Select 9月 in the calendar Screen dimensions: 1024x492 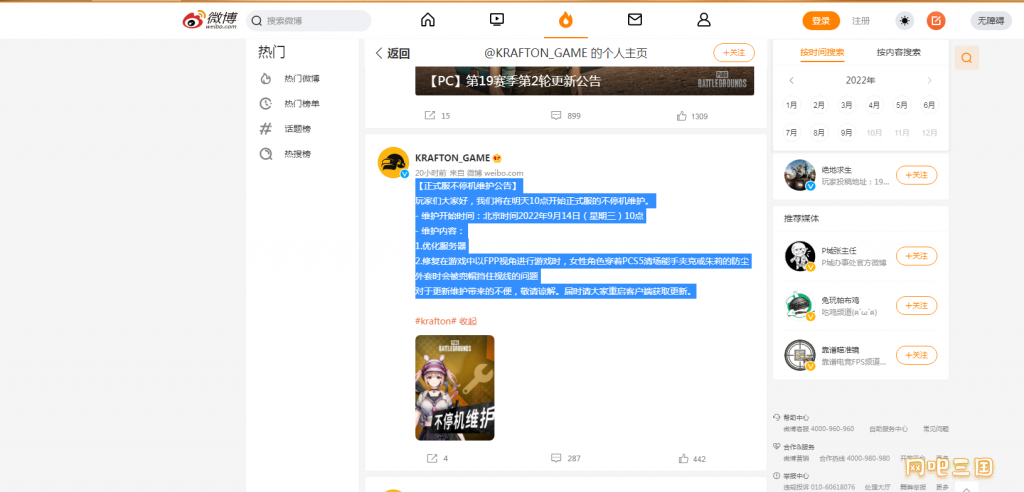pyautogui.click(x=847, y=133)
